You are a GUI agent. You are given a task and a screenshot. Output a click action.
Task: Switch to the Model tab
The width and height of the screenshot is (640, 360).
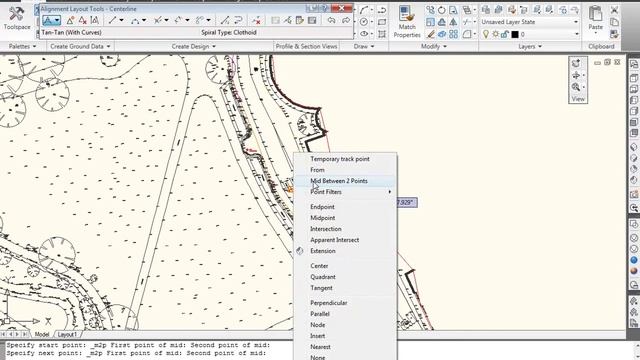[42, 334]
